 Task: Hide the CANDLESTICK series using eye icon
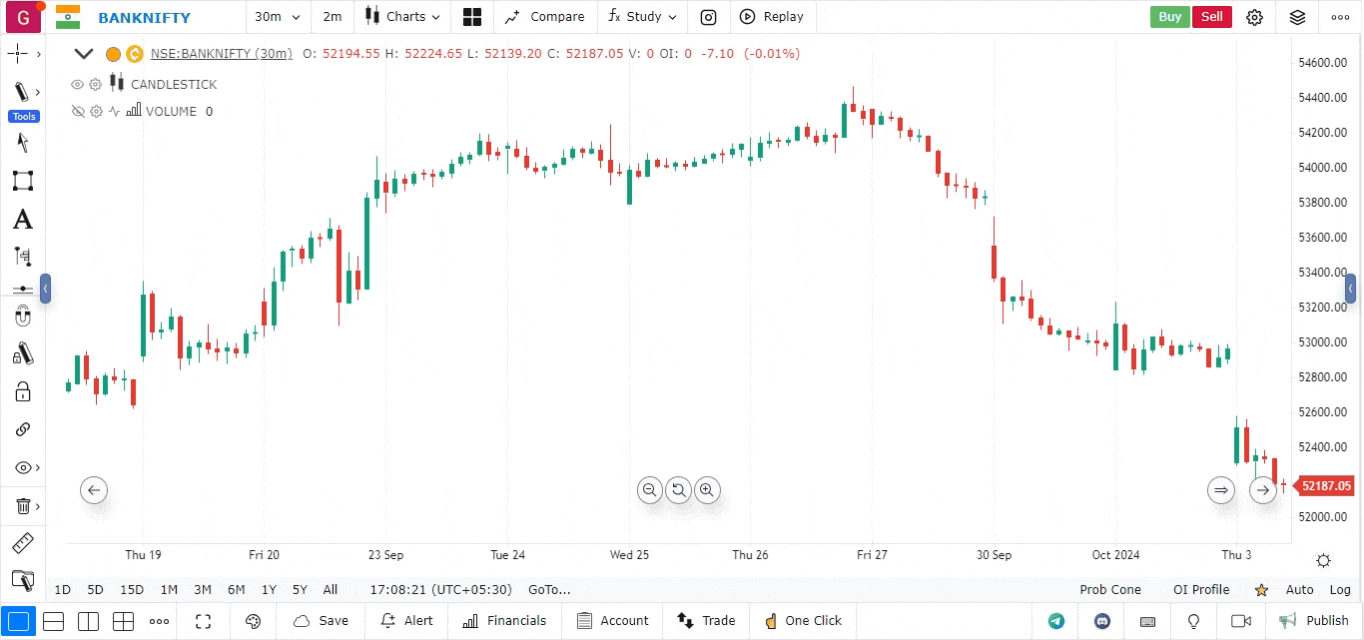pyautogui.click(x=77, y=84)
